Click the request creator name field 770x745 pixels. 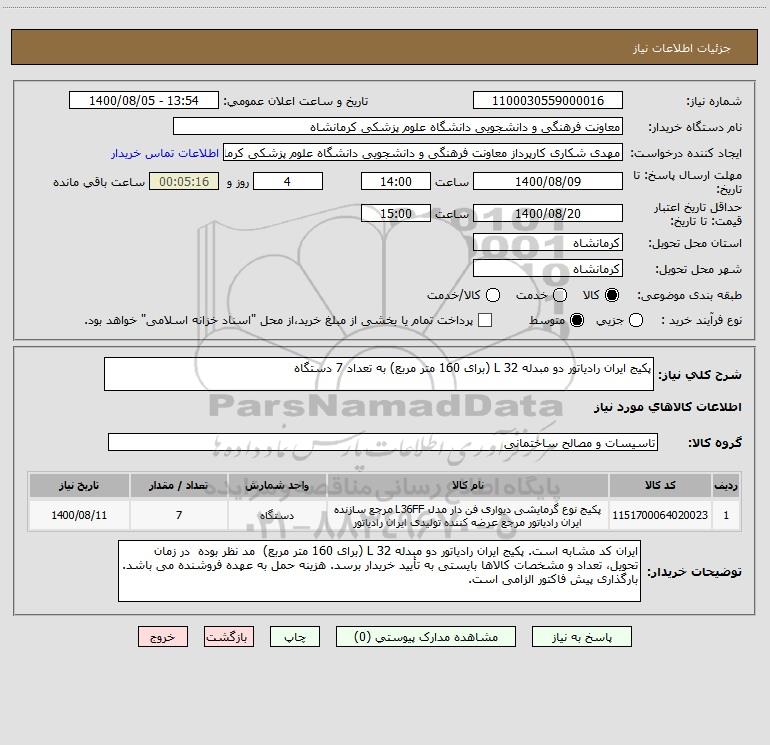point(423,153)
